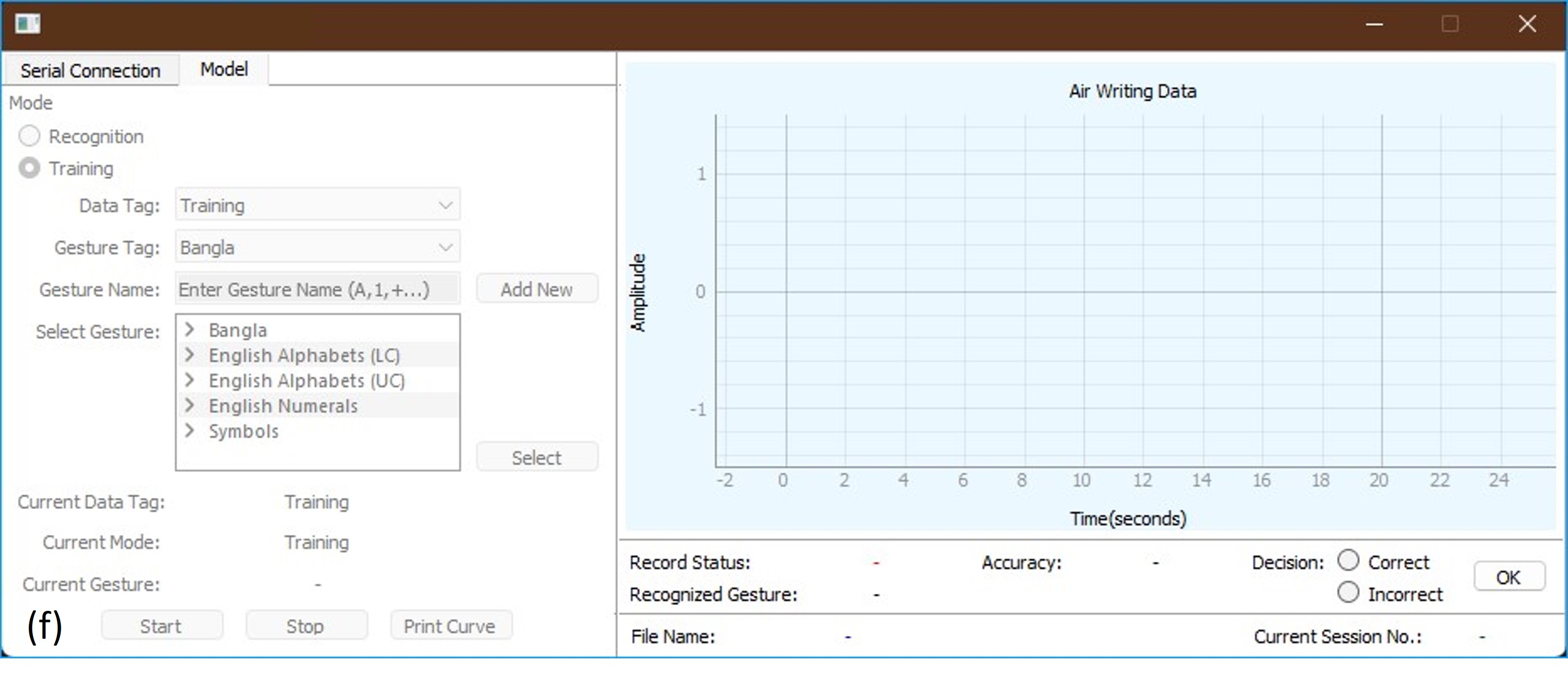Expand the Bangla tree node

(189, 329)
